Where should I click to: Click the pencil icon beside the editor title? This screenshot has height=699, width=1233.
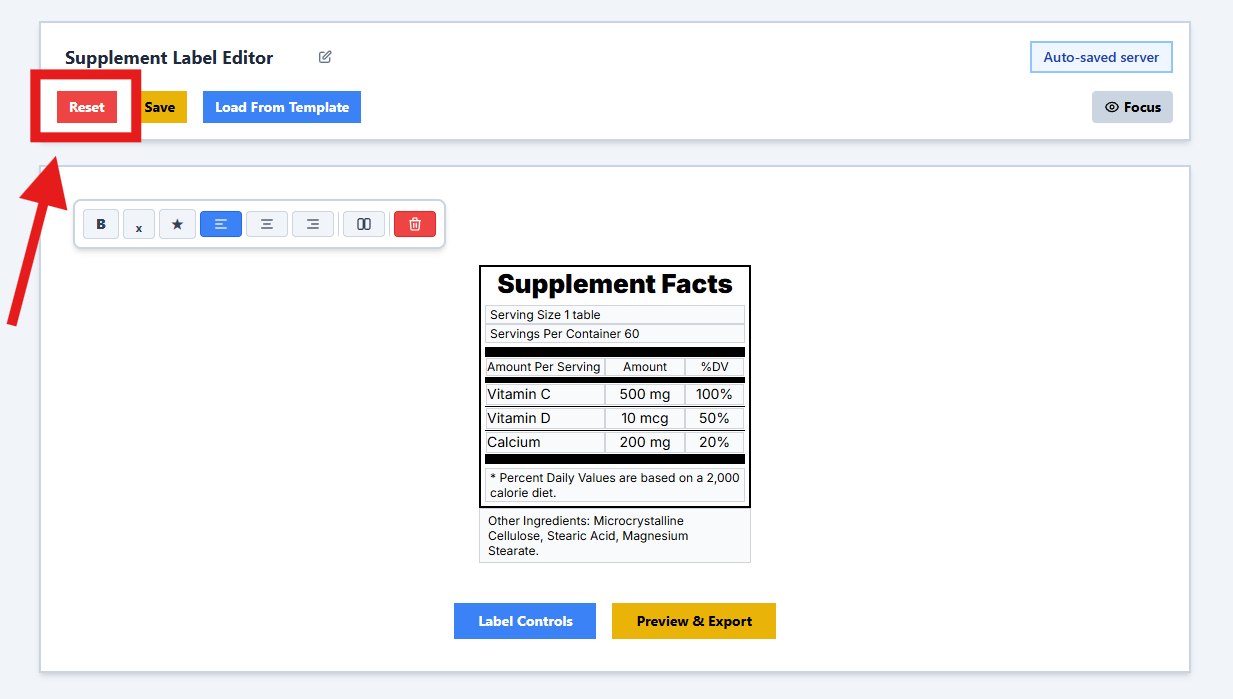(x=325, y=57)
